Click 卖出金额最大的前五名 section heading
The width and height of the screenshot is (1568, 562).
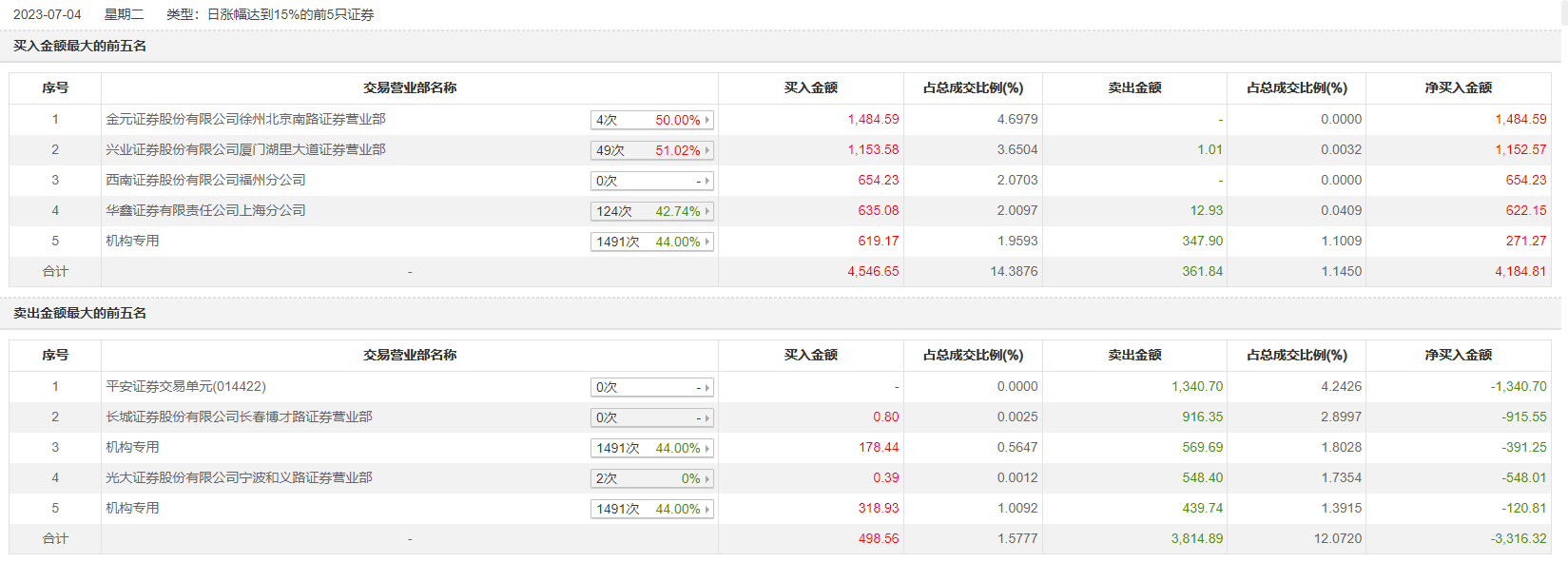coord(80,313)
